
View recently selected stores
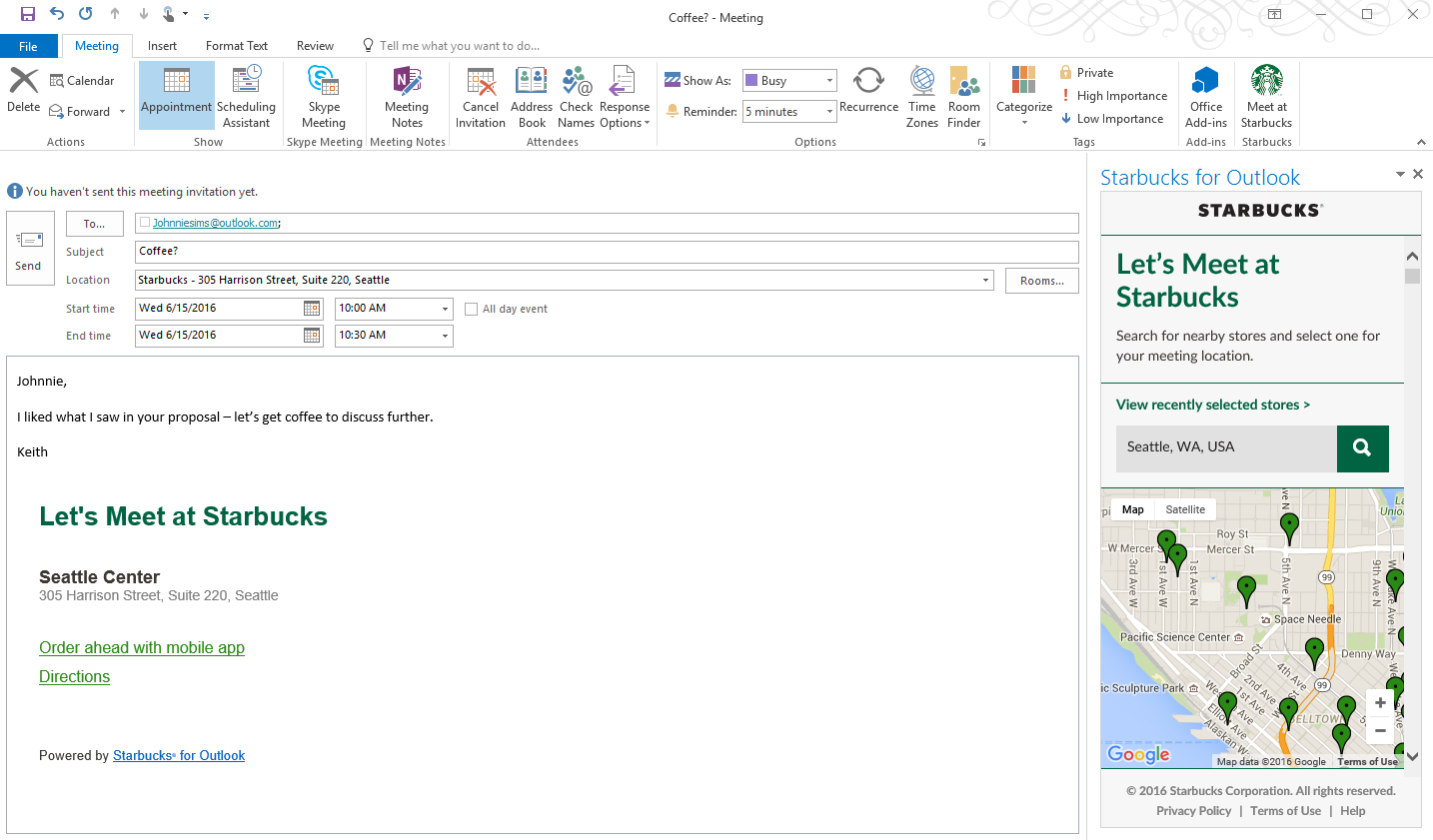(x=1213, y=405)
